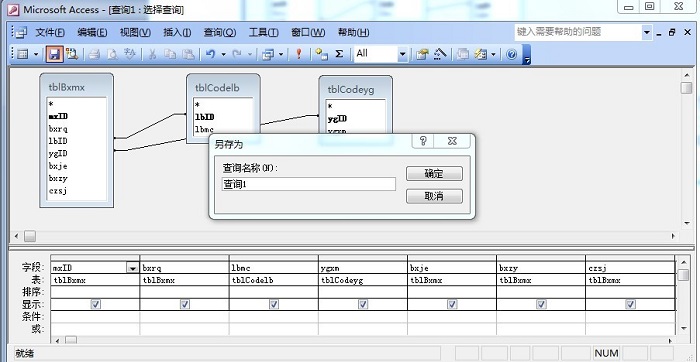
Task: Toggle the Totals sigma icon
Action: [x=339, y=54]
